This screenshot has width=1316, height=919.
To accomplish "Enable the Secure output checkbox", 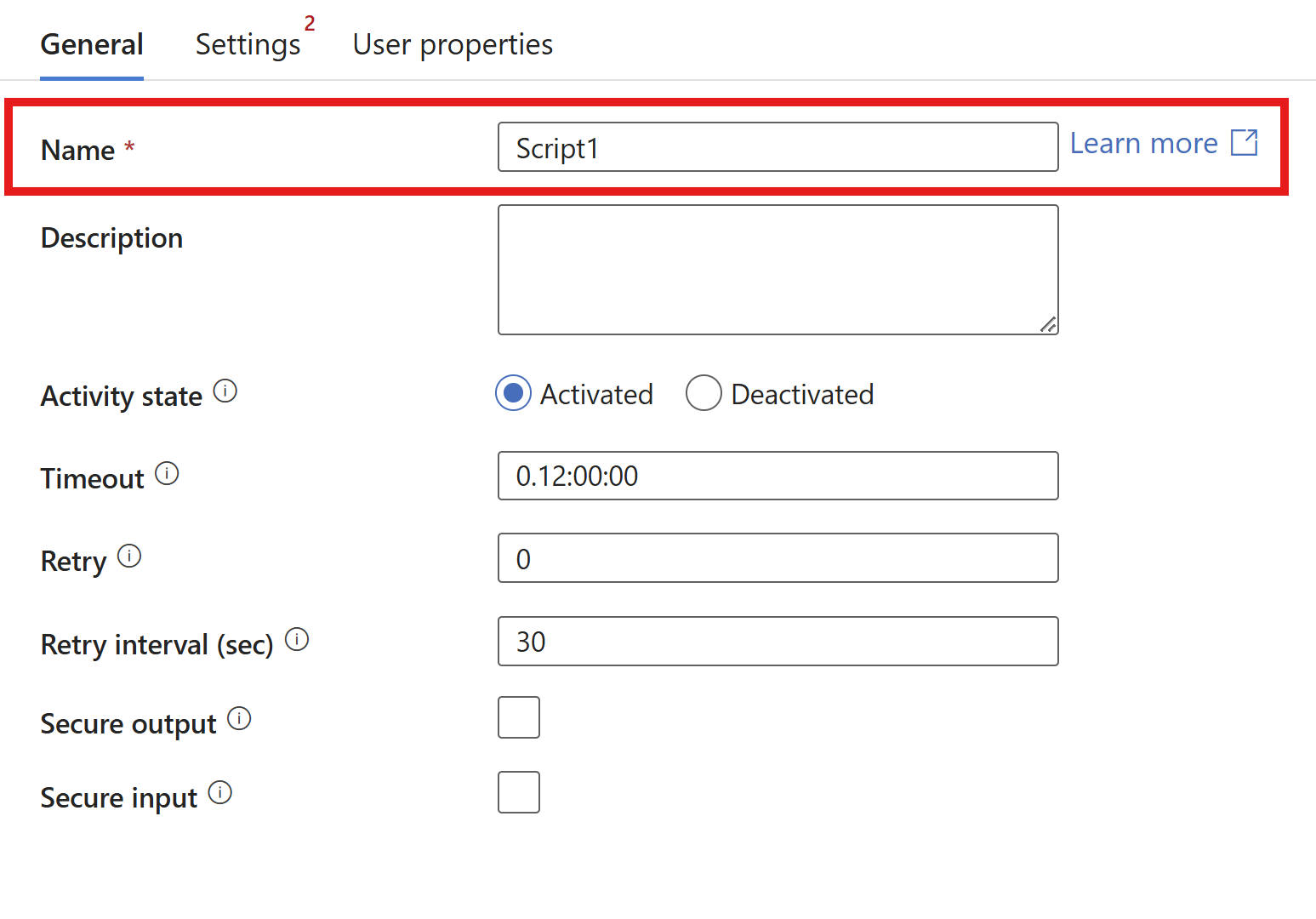I will point(519,717).
